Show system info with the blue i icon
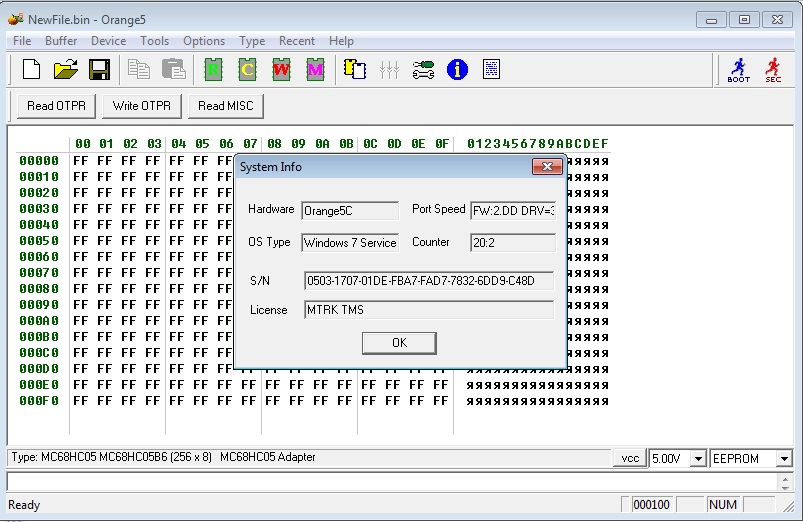Screen dimensions: 803x522 coord(457,69)
